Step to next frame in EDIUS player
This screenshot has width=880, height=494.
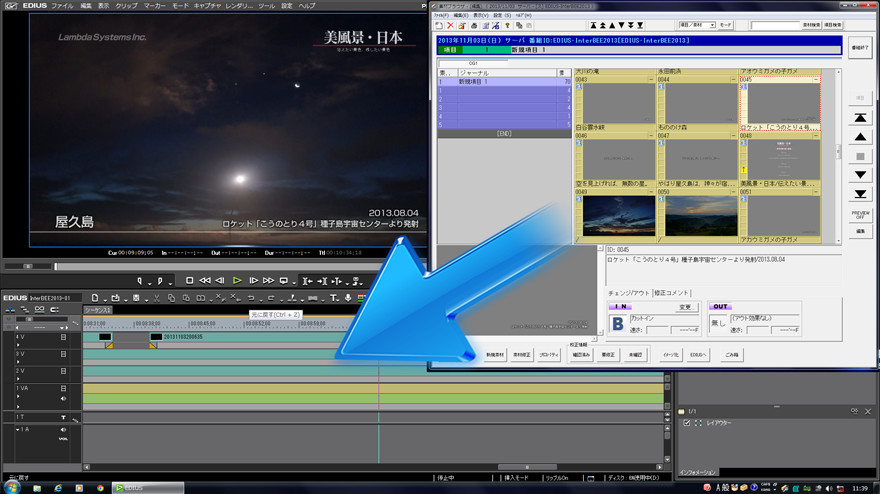(x=254, y=281)
